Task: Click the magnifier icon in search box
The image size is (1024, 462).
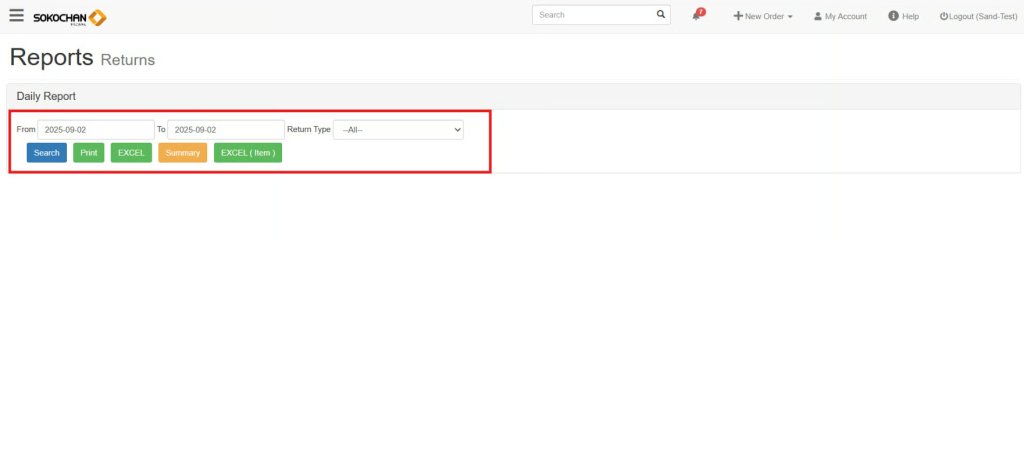Action: [x=660, y=15]
